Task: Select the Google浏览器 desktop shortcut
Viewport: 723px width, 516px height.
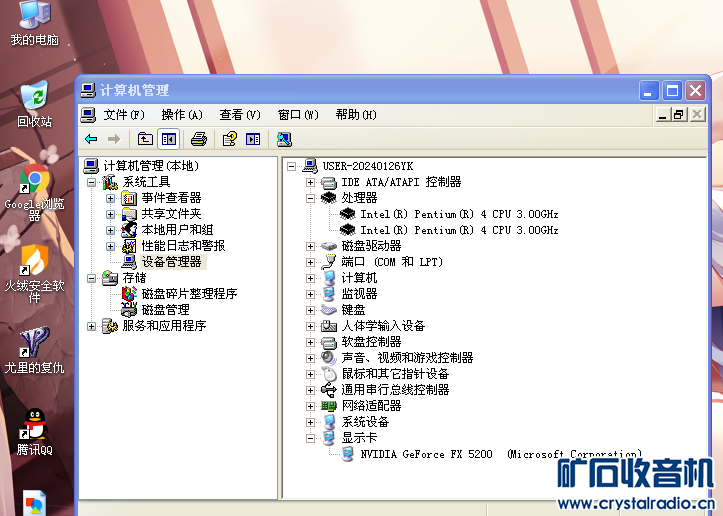Action: pos(35,193)
